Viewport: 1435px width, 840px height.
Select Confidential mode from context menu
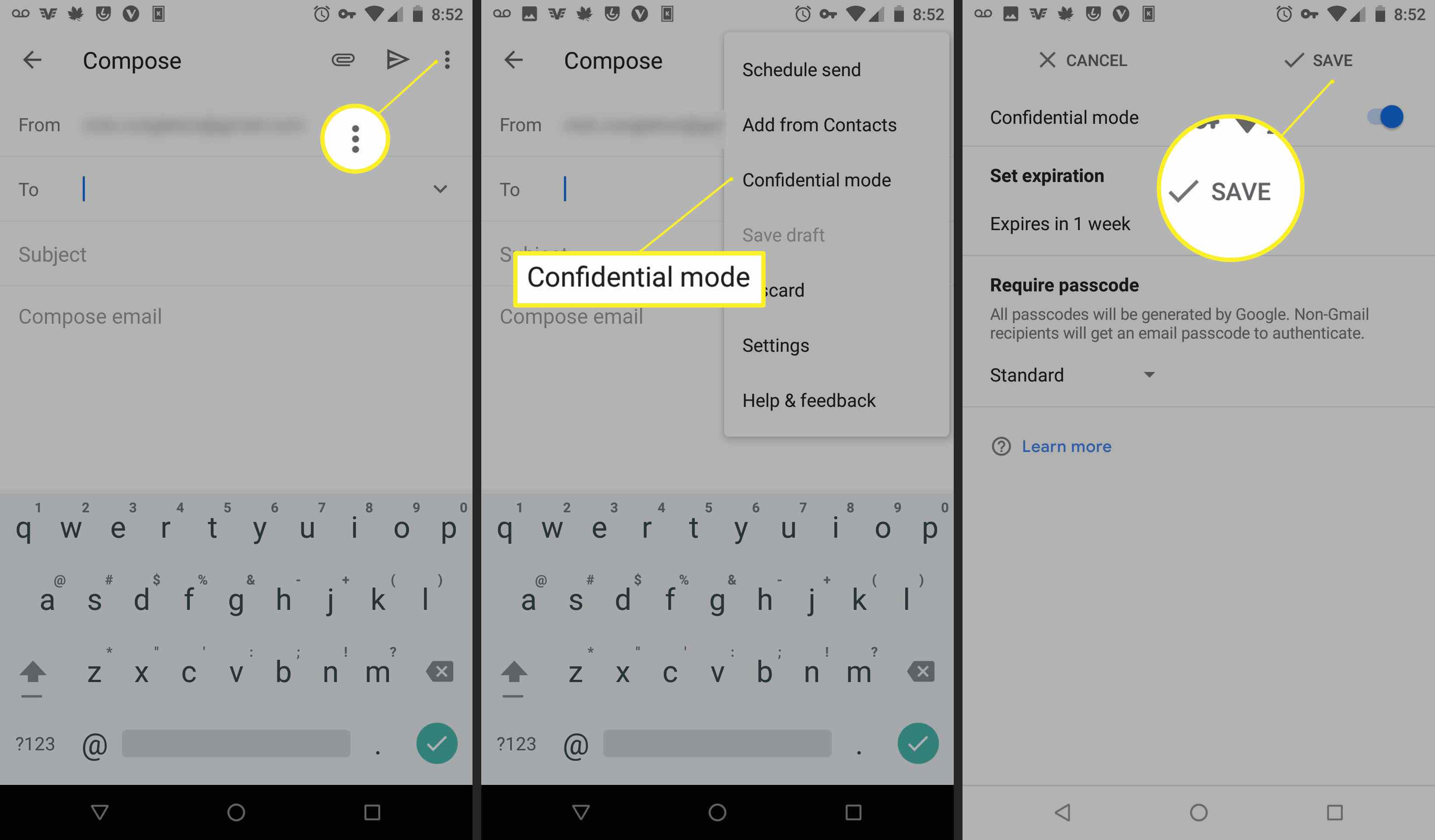click(815, 180)
